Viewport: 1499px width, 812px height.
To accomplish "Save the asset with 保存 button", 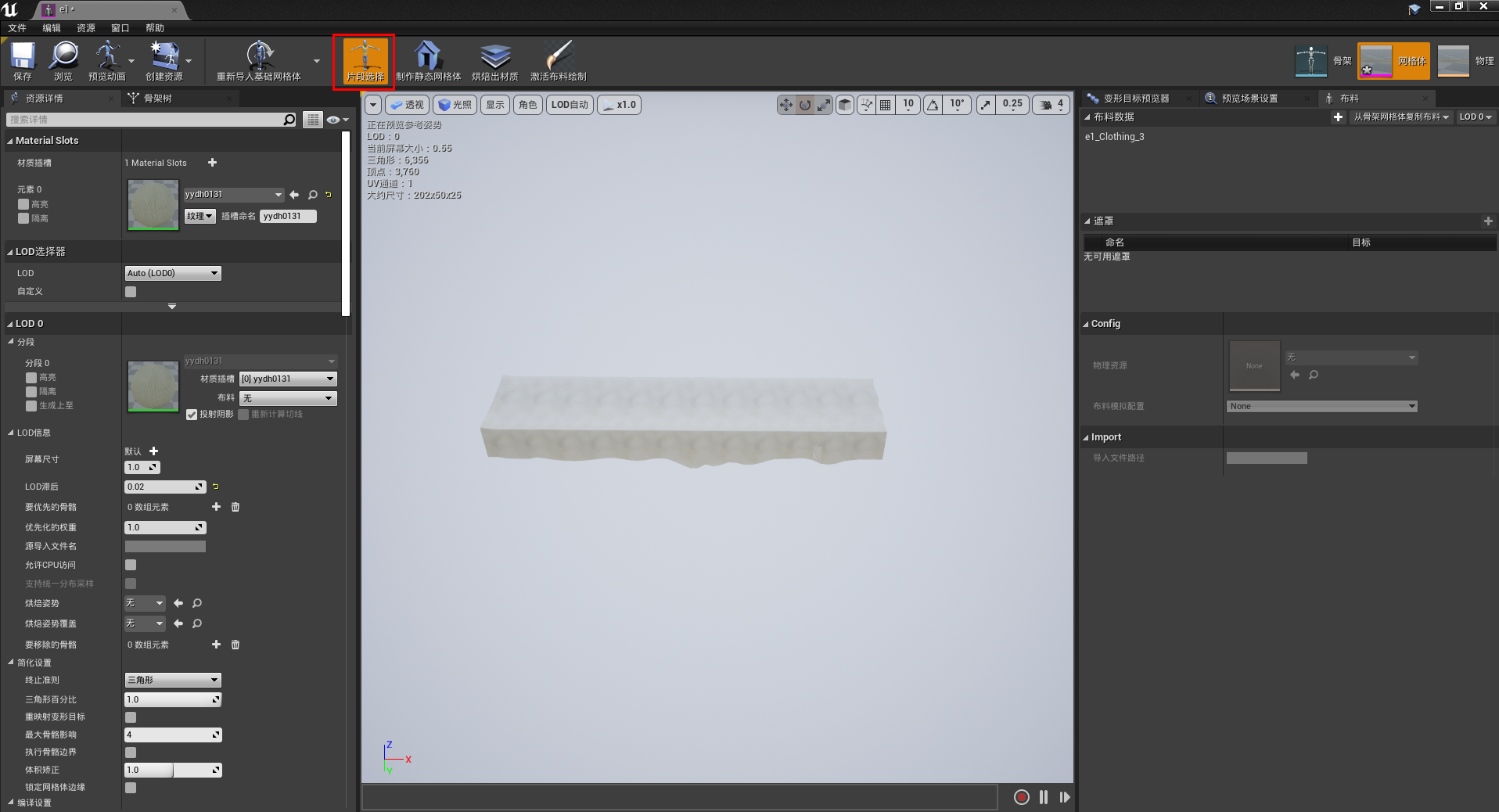I will coord(21,61).
